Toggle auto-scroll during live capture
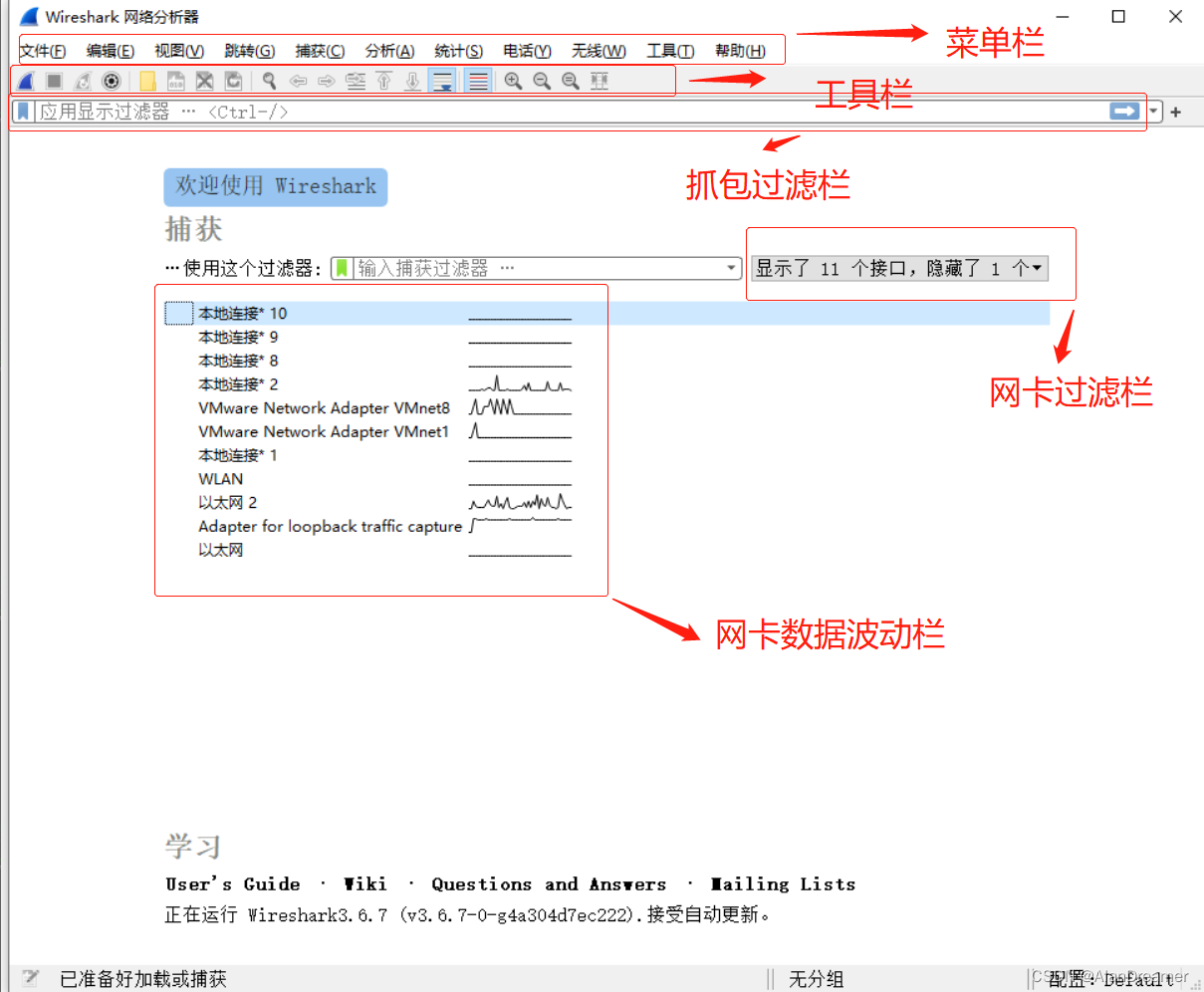 (441, 81)
